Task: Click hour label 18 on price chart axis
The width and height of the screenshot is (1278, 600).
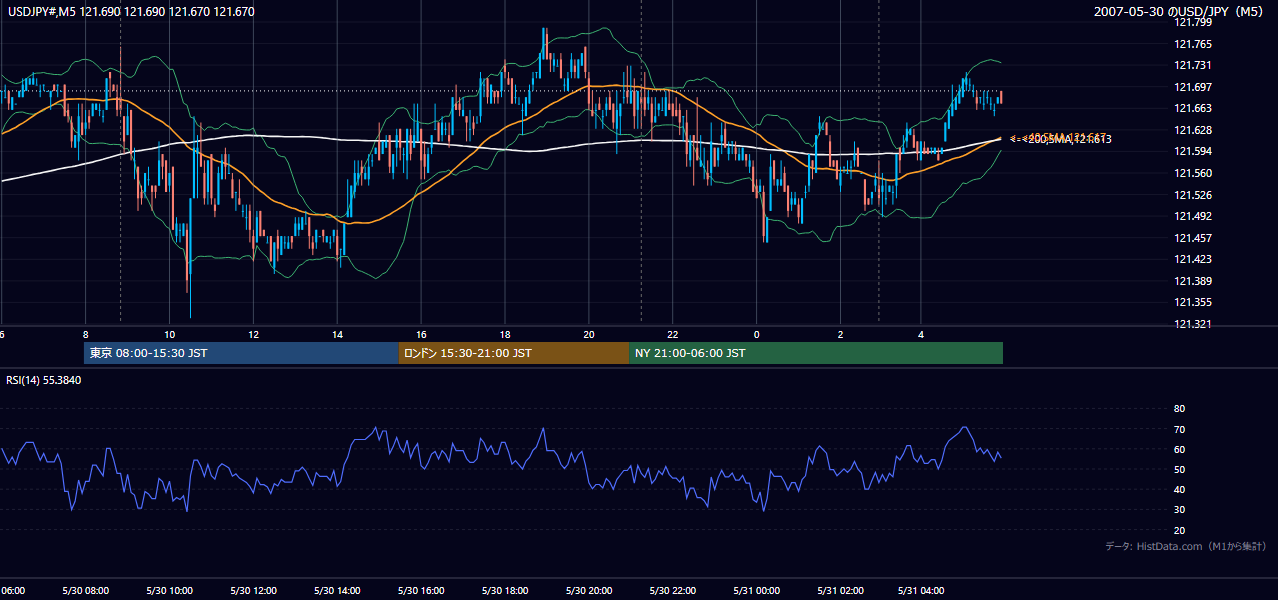Action: click(506, 334)
